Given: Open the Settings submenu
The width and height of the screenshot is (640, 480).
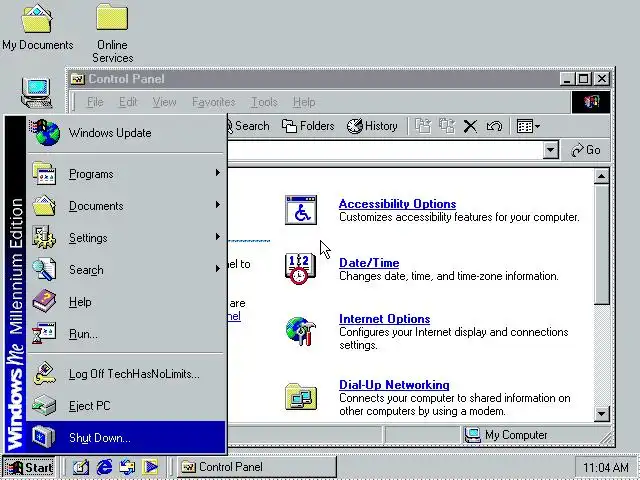Looking at the screenshot, I should [126, 238].
